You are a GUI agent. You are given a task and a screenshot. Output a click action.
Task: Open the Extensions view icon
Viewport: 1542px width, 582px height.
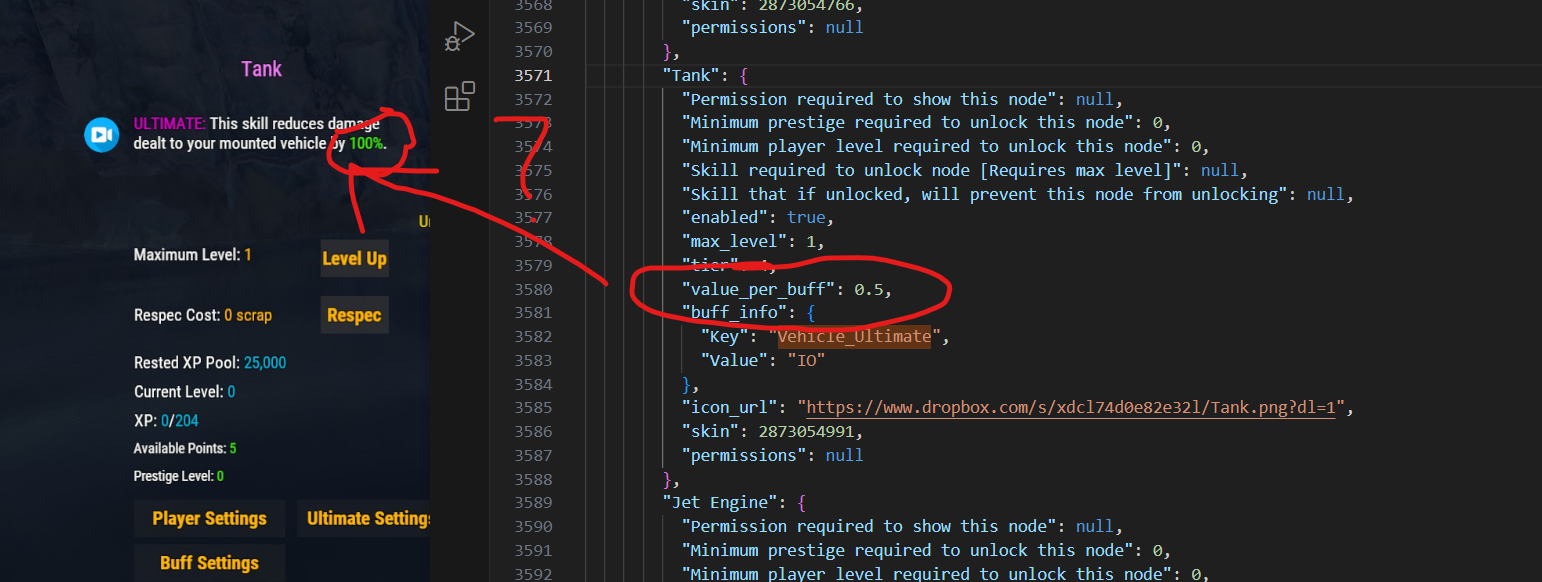(459, 97)
